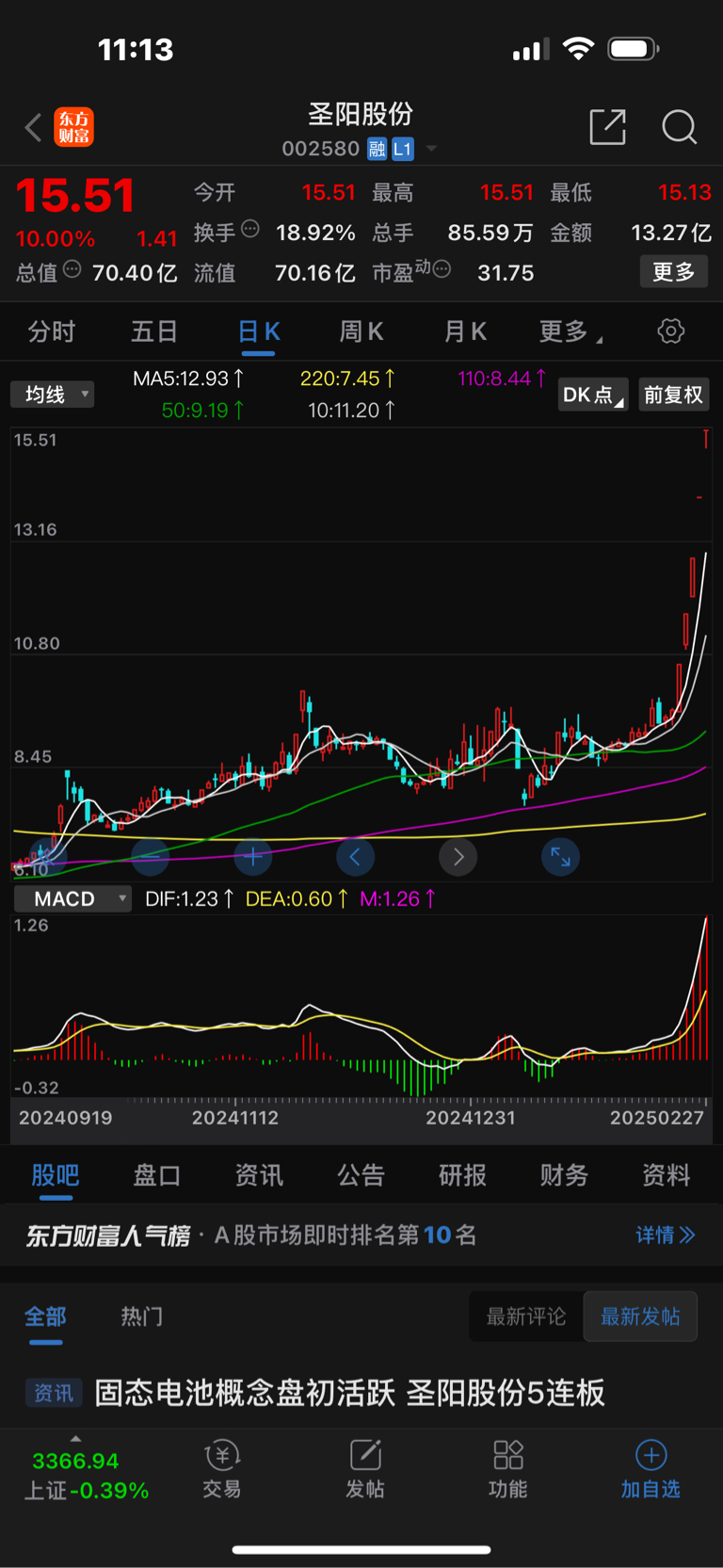Tap the 融 margin badge
This screenshot has width=723, height=1568.
click(x=378, y=149)
